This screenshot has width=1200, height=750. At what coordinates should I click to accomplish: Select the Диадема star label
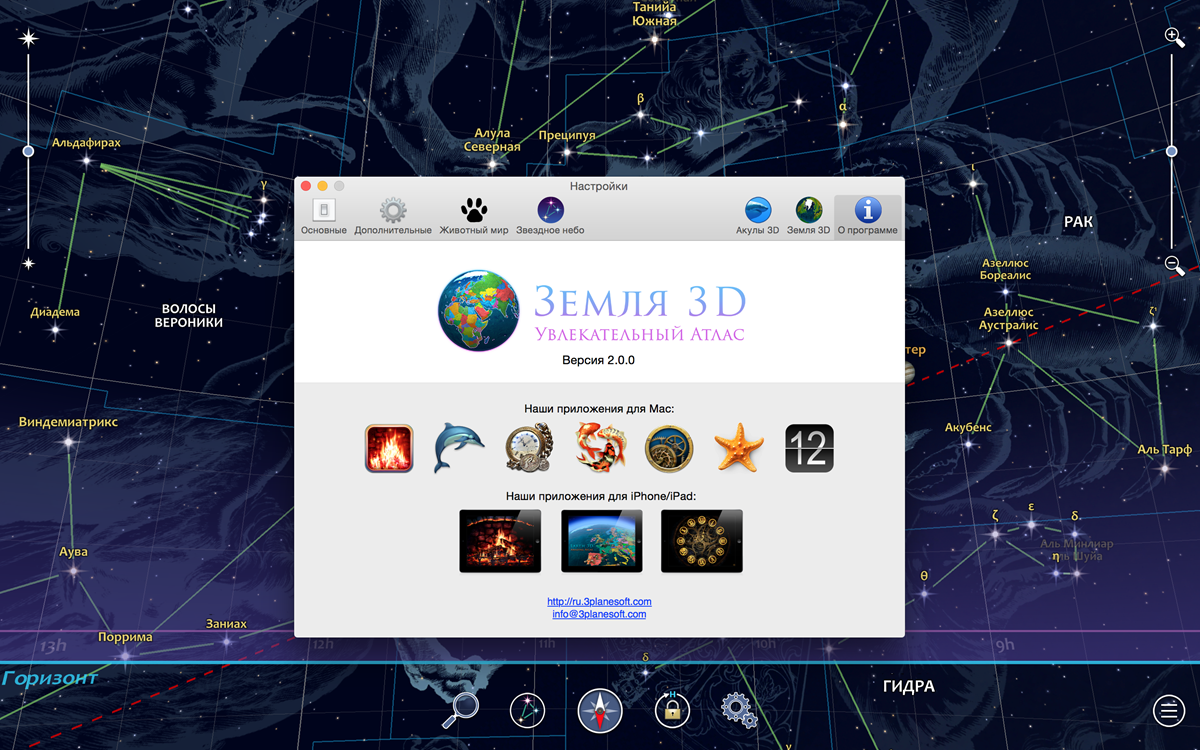(x=55, y=312)
